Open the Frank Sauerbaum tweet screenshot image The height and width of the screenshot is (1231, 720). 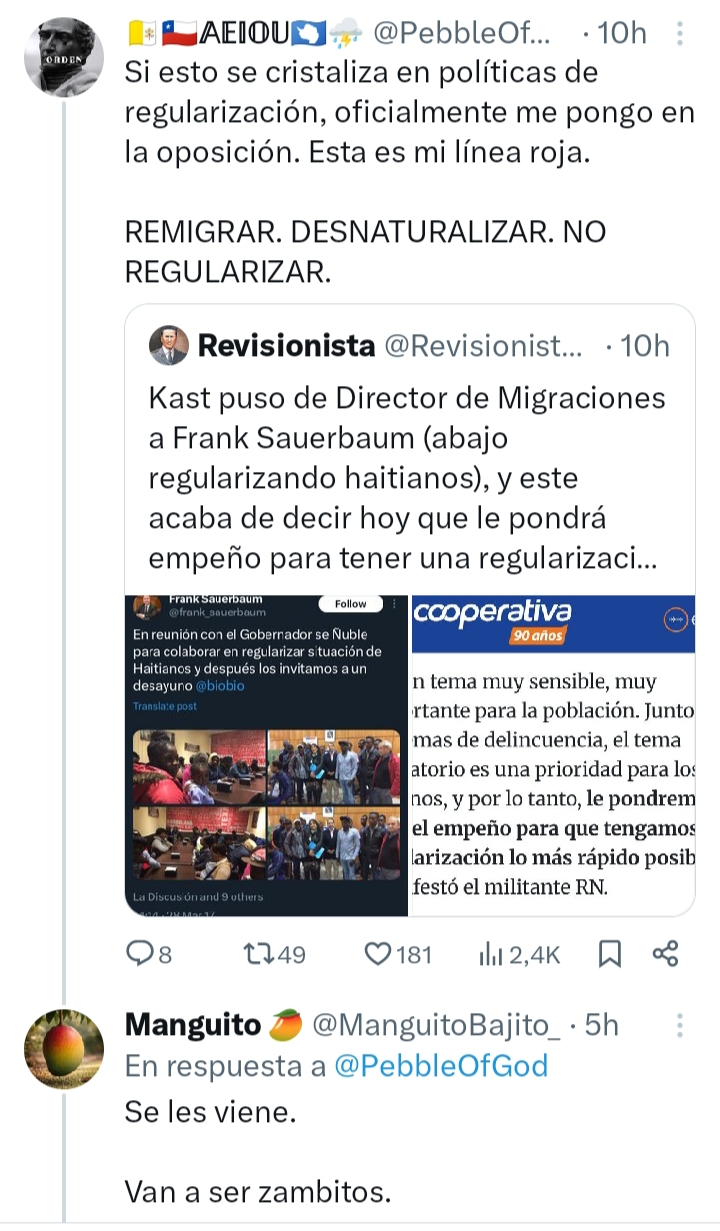pos(267,755)
